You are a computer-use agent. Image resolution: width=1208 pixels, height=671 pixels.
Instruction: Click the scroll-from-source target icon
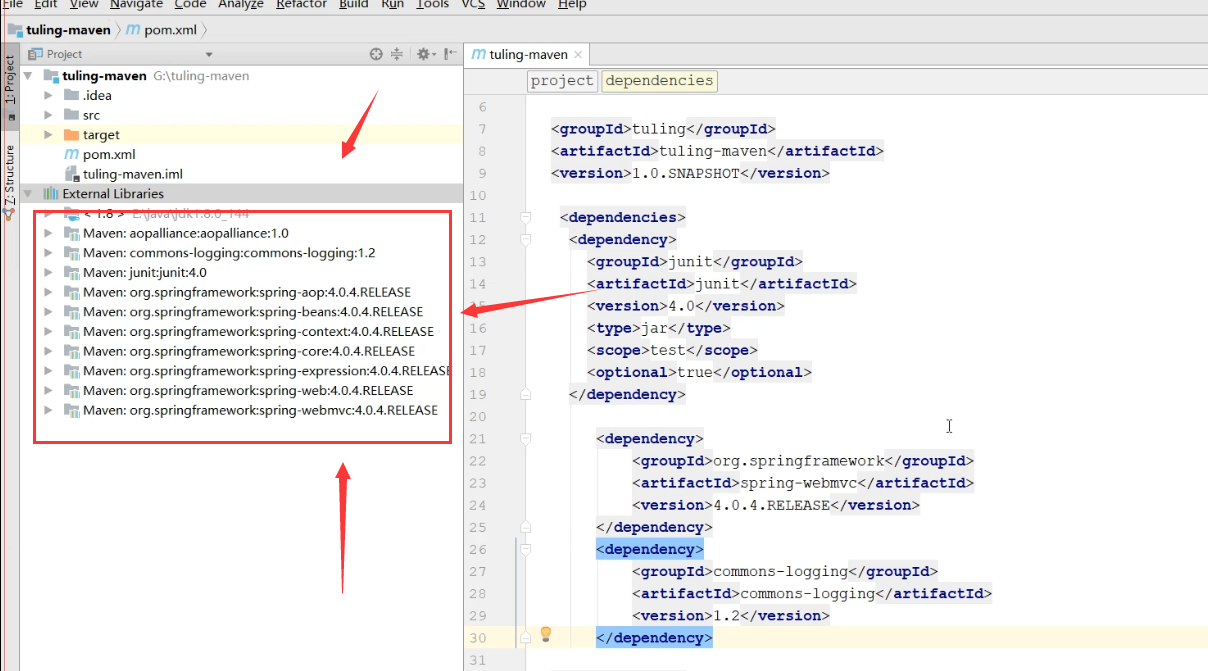[376, 54]
